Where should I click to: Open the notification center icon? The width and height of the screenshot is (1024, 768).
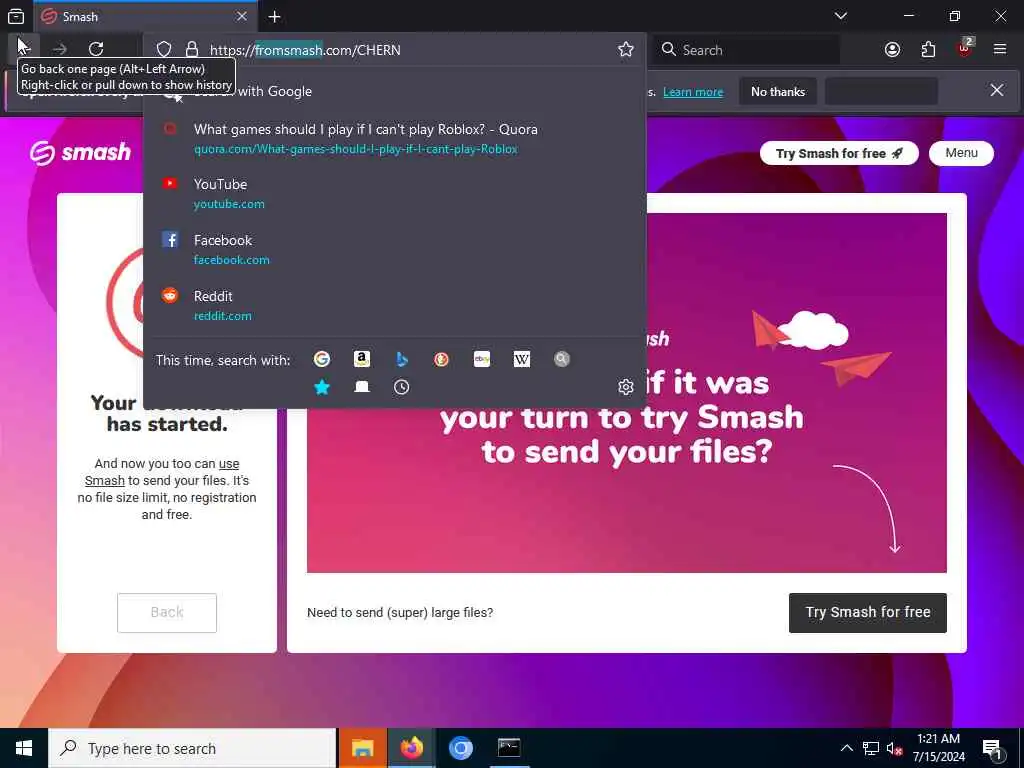pos(993,748)
